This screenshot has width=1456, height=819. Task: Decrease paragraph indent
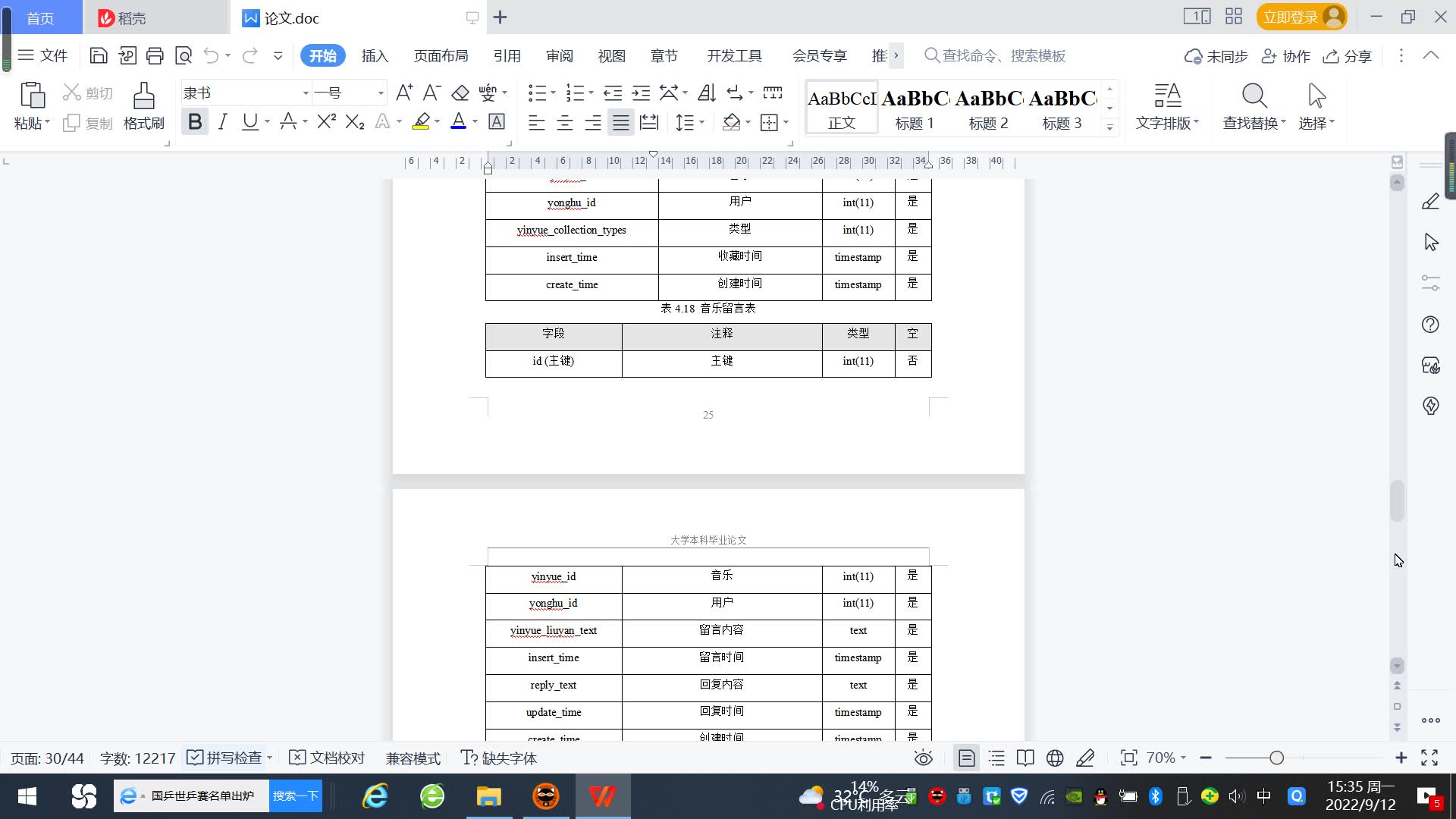[x=613, y=93]
